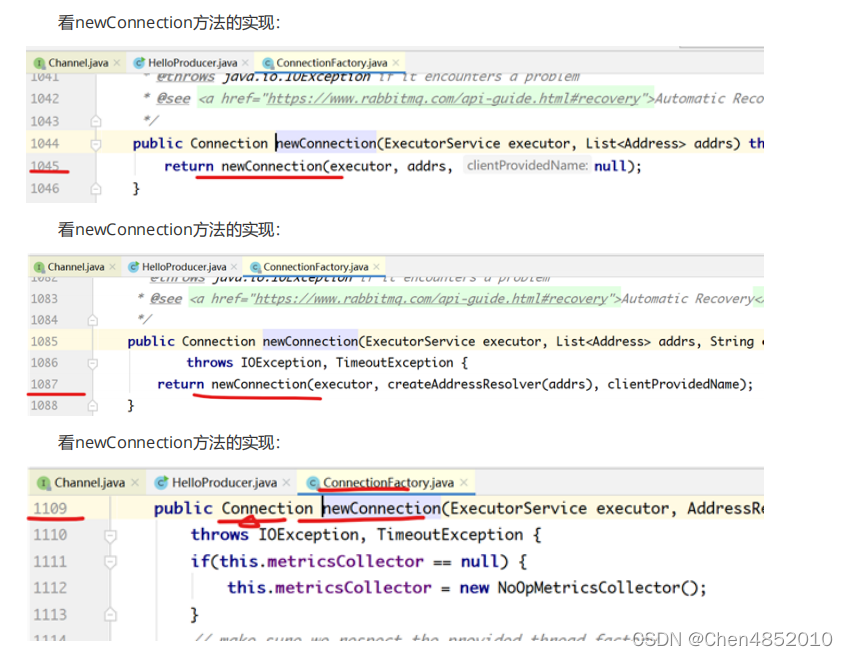Click HelloProducer.java class icon in first snippet
The height and width of the screenshot is (656, 848).
(139, 63)
